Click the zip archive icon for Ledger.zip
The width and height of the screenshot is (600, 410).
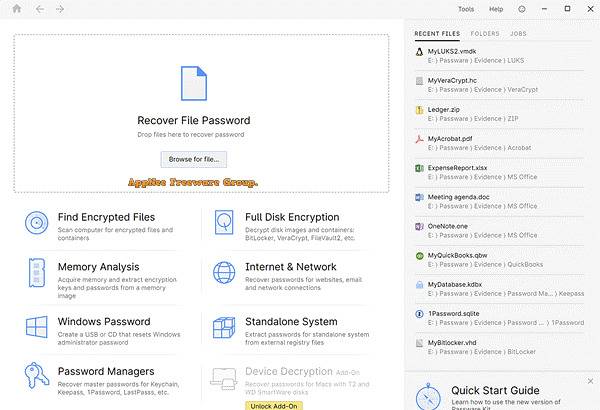(x=419, y=110)
